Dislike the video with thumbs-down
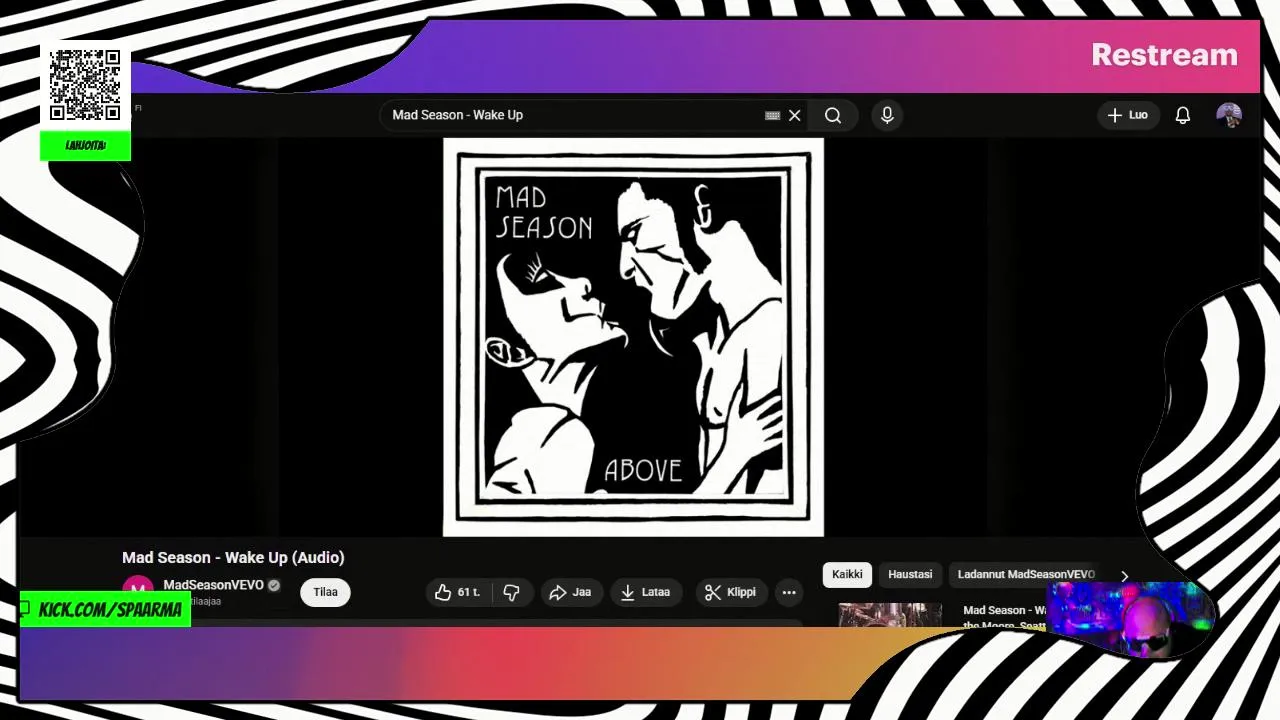The width and height of the screenshot is (1280, 720). coord(512,592)
